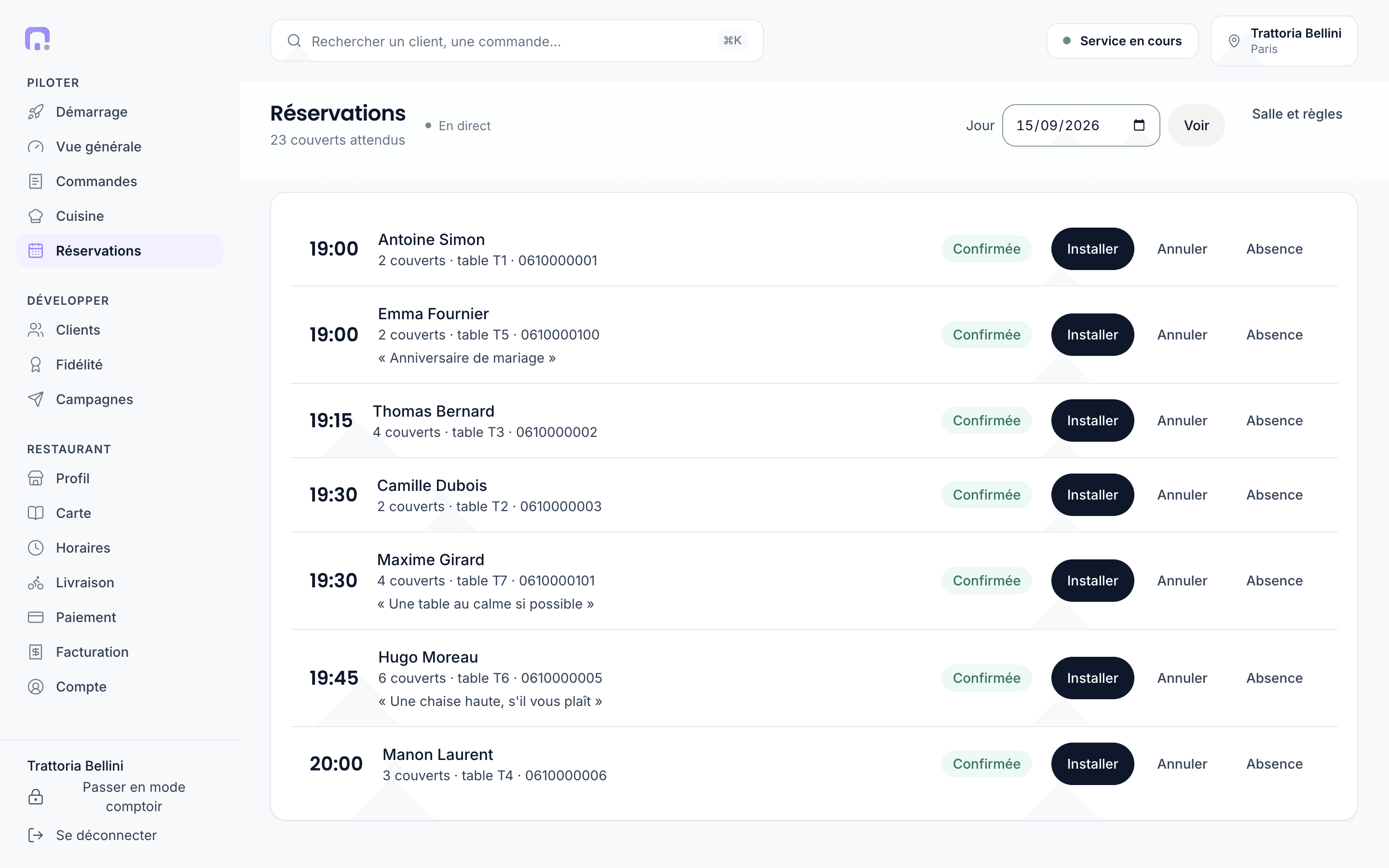Click Absence for Thomas Bernard
Image resolution: width=1389 pixels, height=868 pixels.
tap(1274, 421)
